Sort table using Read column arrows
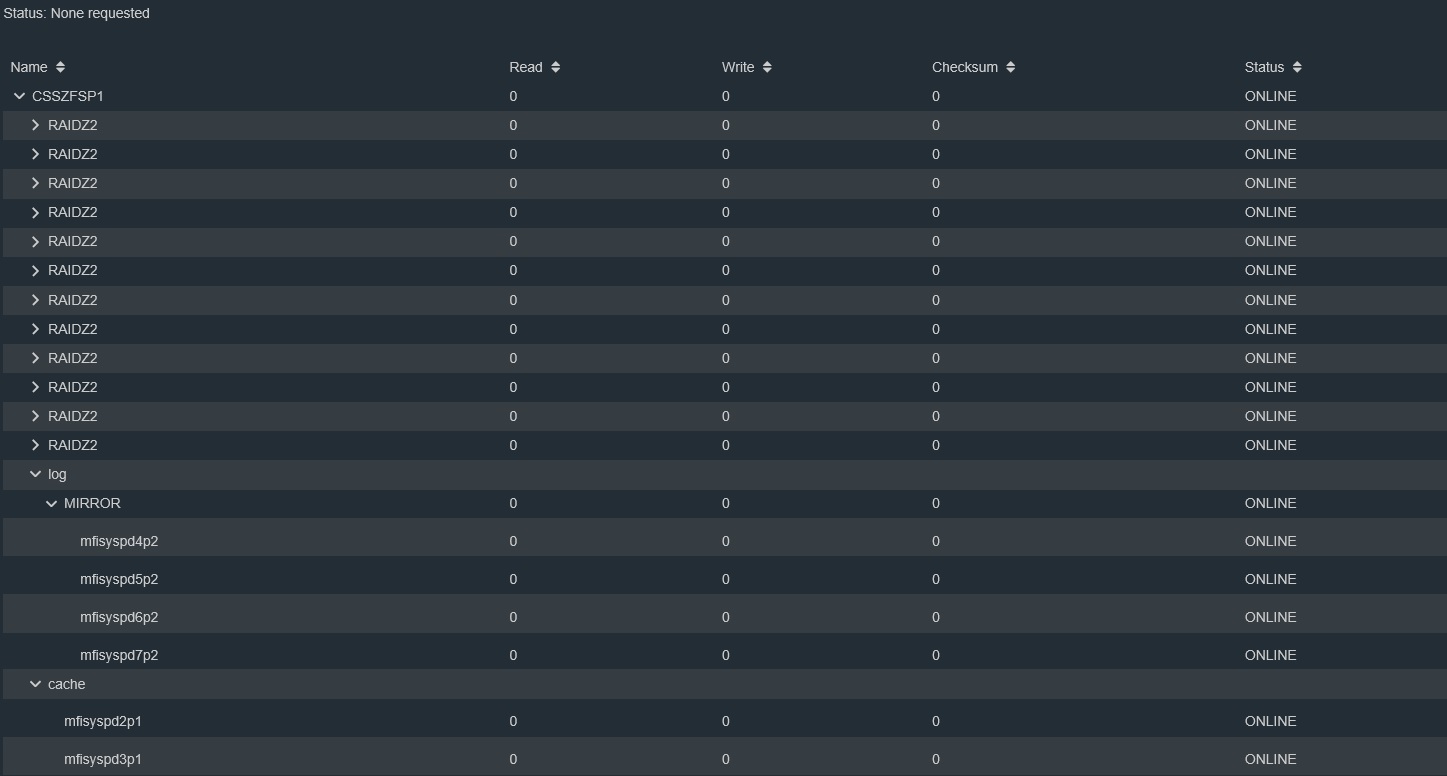This screenshot has height=776, width=1447. click(x=556, y=67)
